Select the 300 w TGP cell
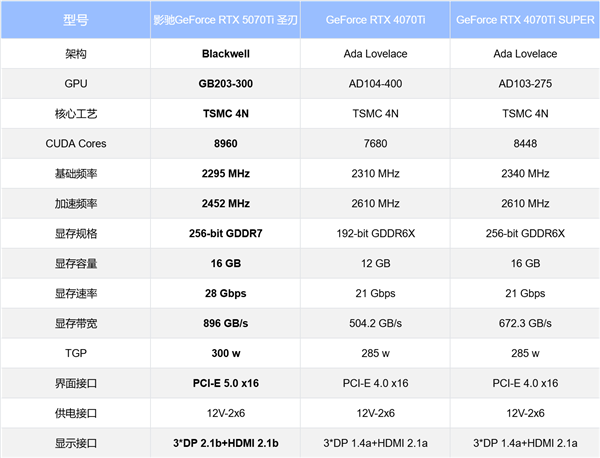The width and height of the screenshot is (600, 458). (225, 353)
